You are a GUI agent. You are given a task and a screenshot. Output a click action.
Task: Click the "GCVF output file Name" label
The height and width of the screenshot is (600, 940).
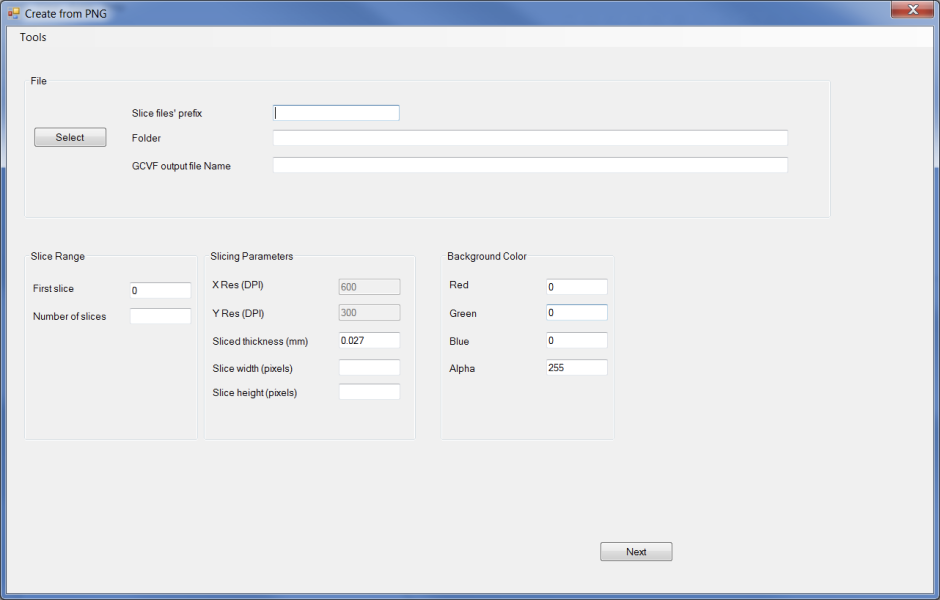click(x=181, y=166)
